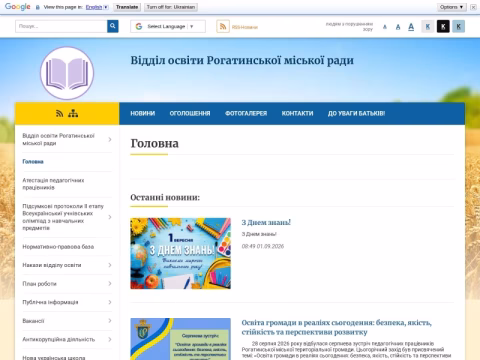Expand Відділ освіти Рогатинської міської ради sidebar item
Viewport: 480px width, 360px height.
(110, 139)
